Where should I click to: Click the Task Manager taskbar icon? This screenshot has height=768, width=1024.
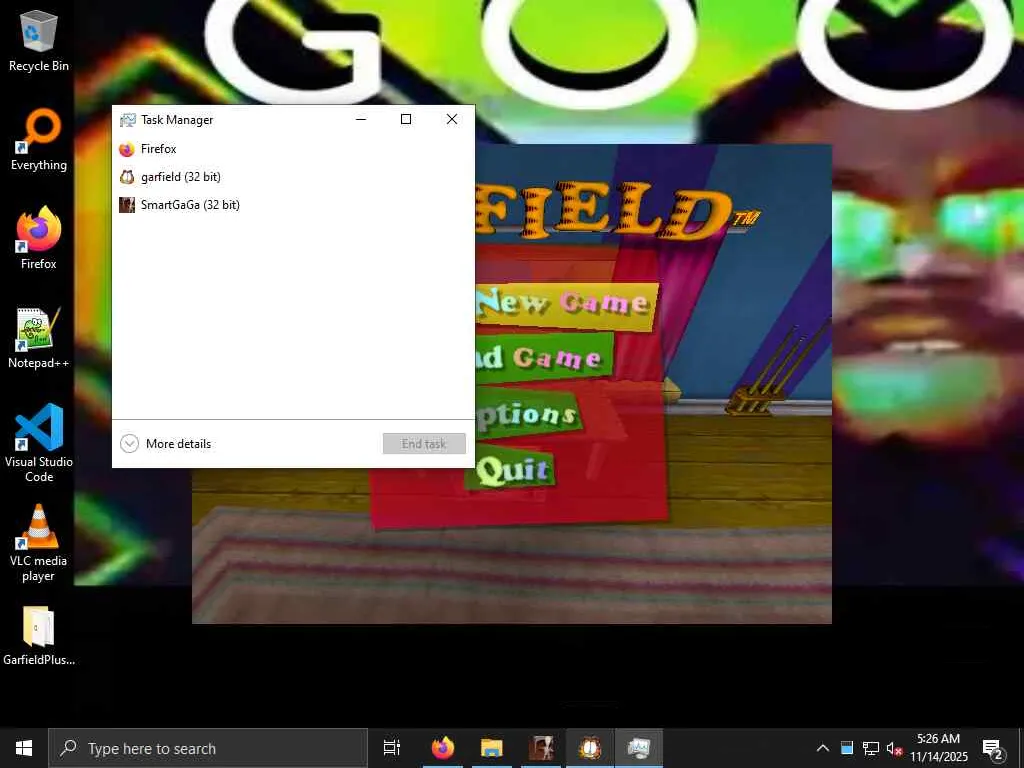(x=639, y=748)
